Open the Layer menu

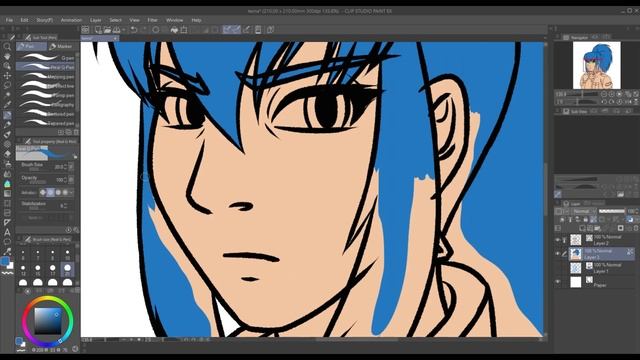pos(96,20)
